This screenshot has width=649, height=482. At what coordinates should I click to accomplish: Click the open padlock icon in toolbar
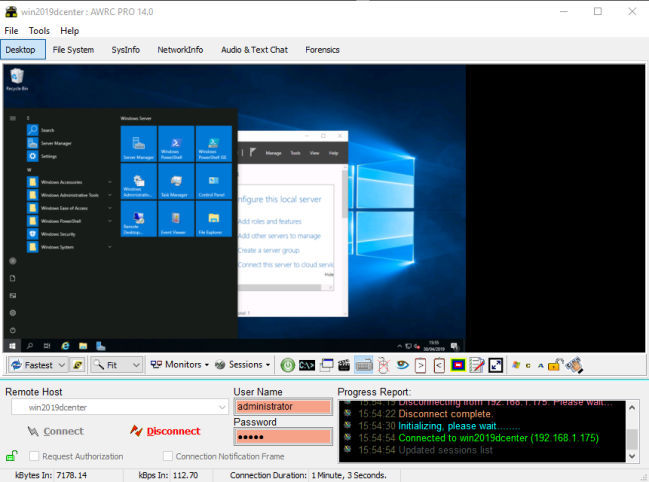[x=555, y=364]
